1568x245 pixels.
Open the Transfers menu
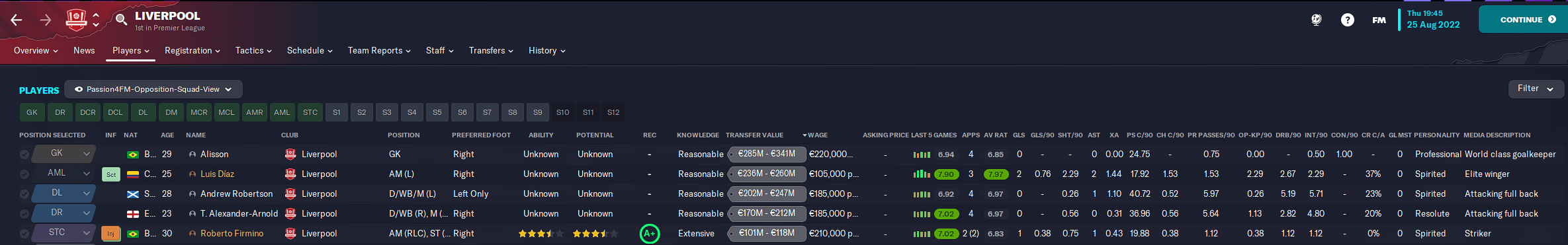point(491,51)
